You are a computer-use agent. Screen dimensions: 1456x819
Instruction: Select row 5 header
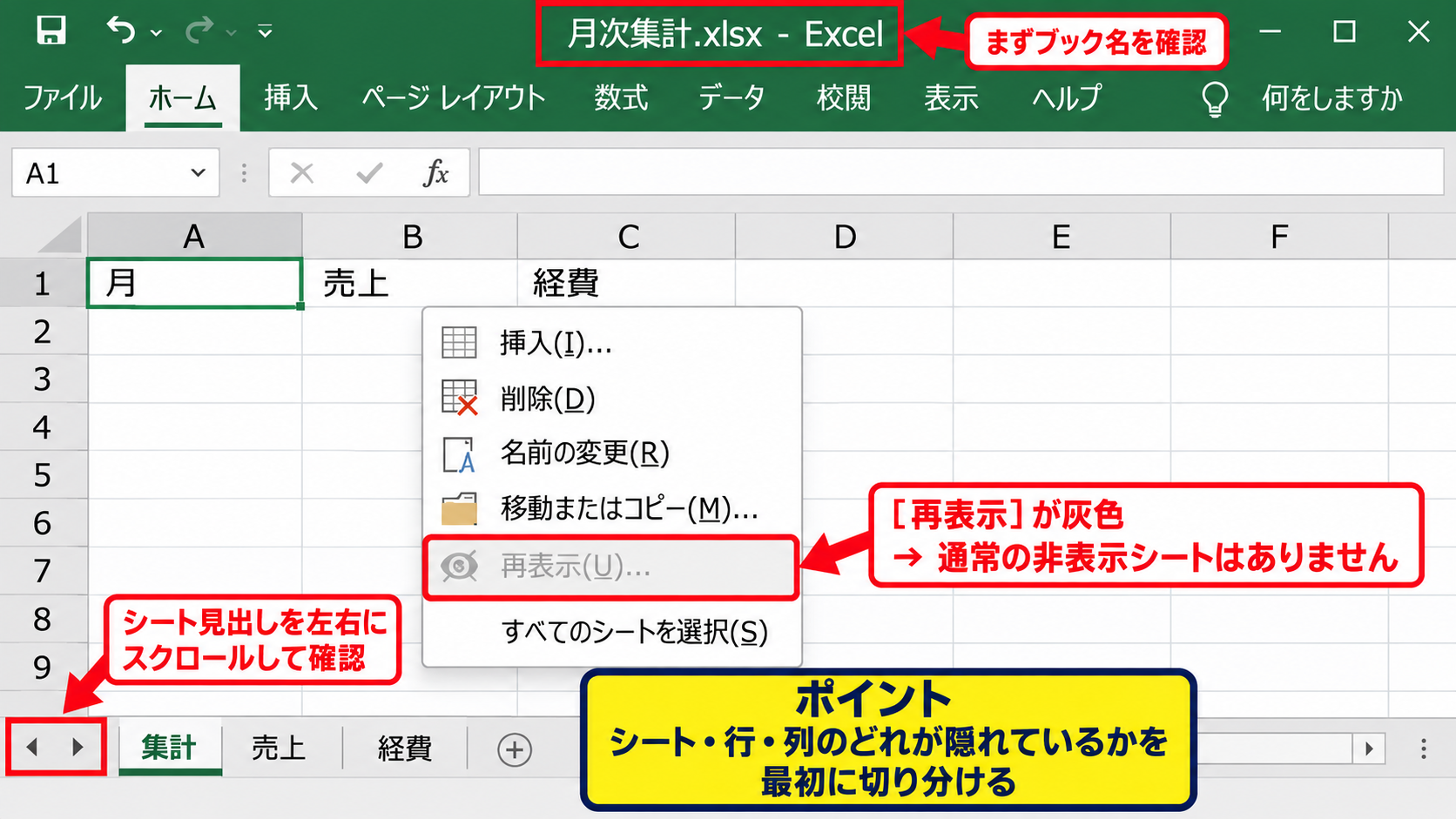[43, 475]
